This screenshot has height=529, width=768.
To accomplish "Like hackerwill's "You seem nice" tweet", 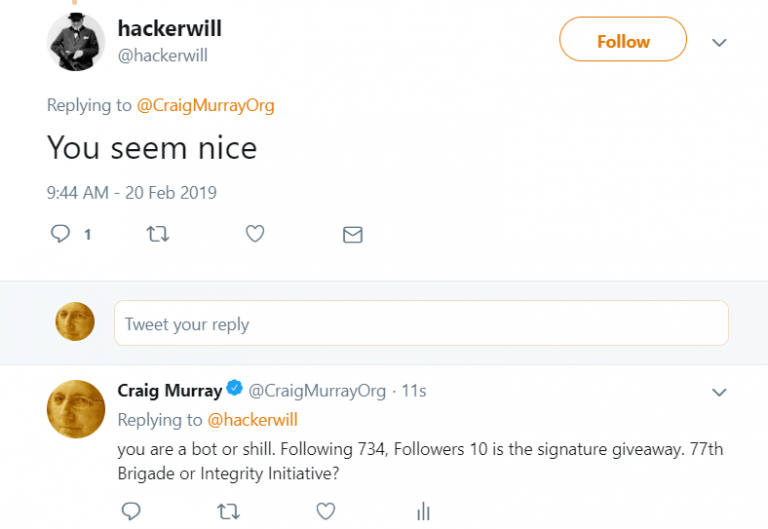I will click(255, 234).
